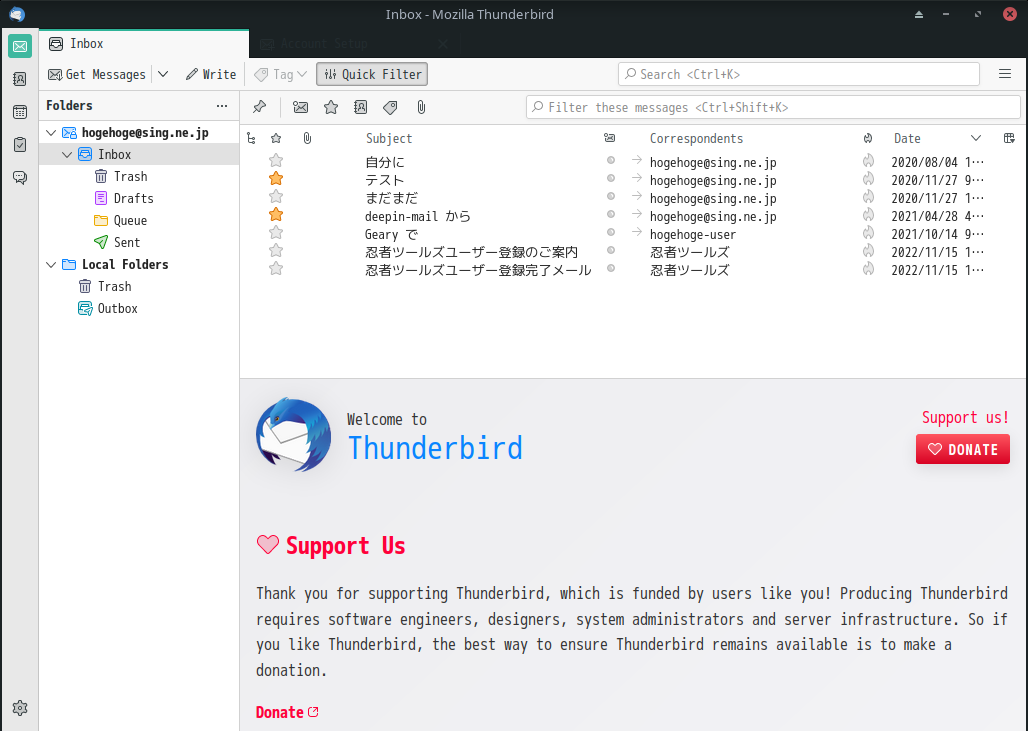The height and width of the screenshot is (731, 1028).
Task: Open the column picker icon
Action: tap(1010, 138)
